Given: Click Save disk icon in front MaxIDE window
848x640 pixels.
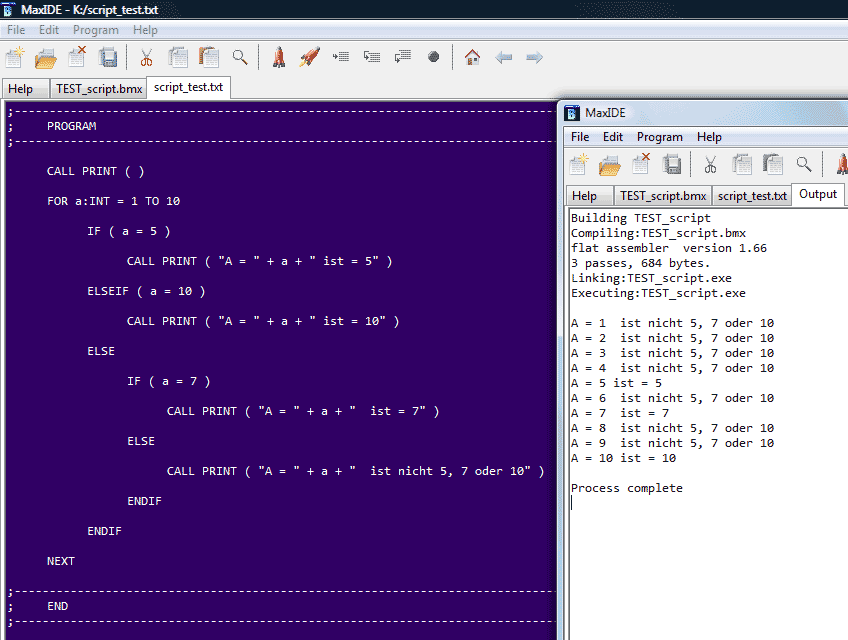Looking at the screenshot, I should point(672,164).
